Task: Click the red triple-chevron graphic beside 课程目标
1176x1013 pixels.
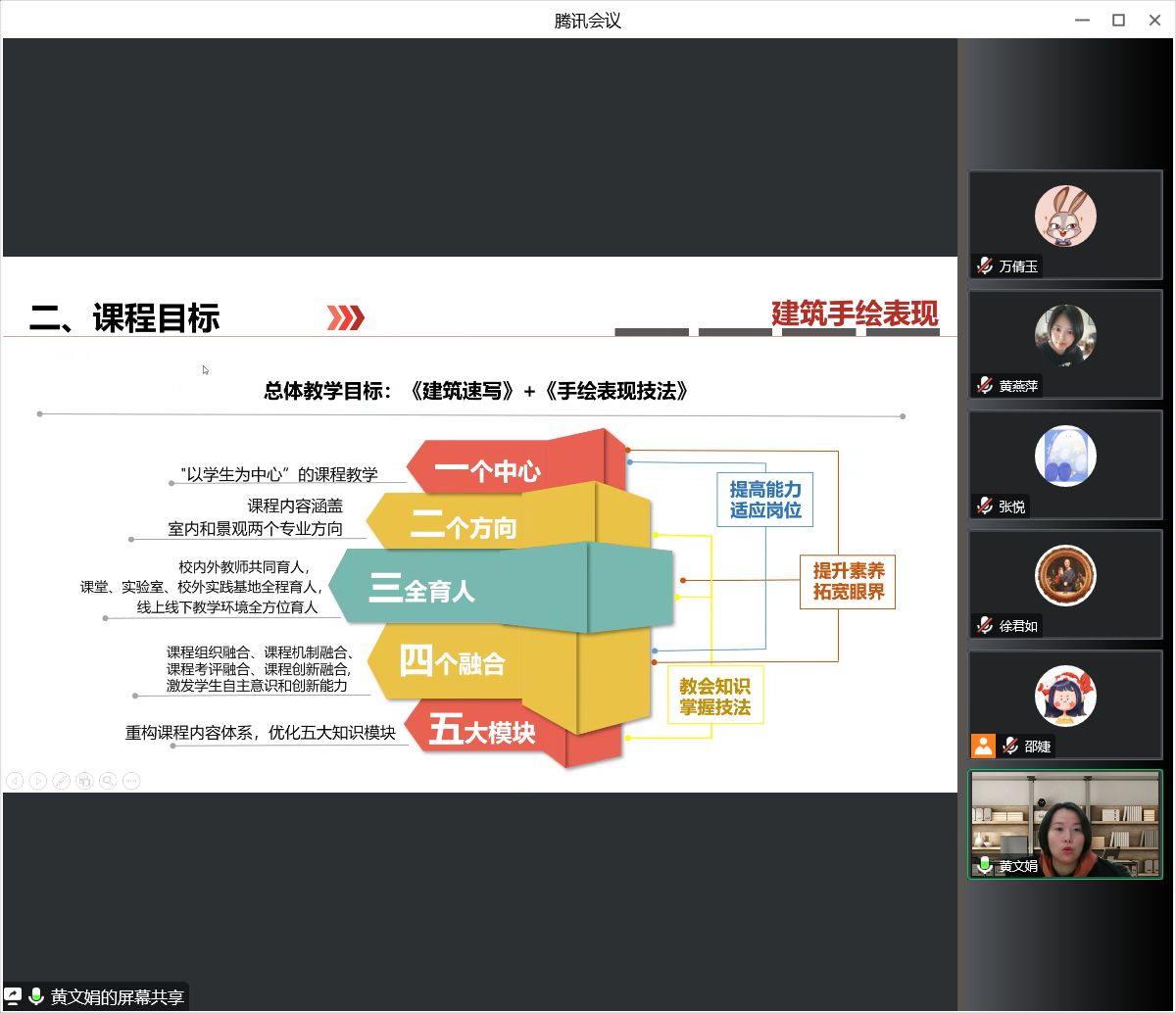Action: tap(346, 317)
